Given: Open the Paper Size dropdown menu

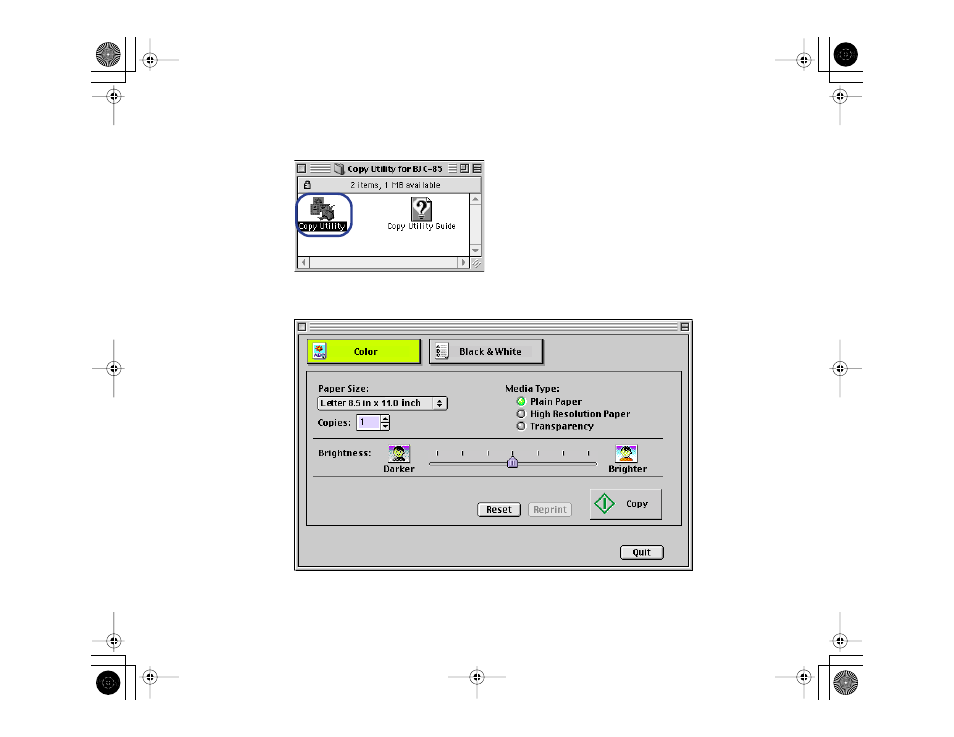Looking at the screenshot, I should pos(382,403).
